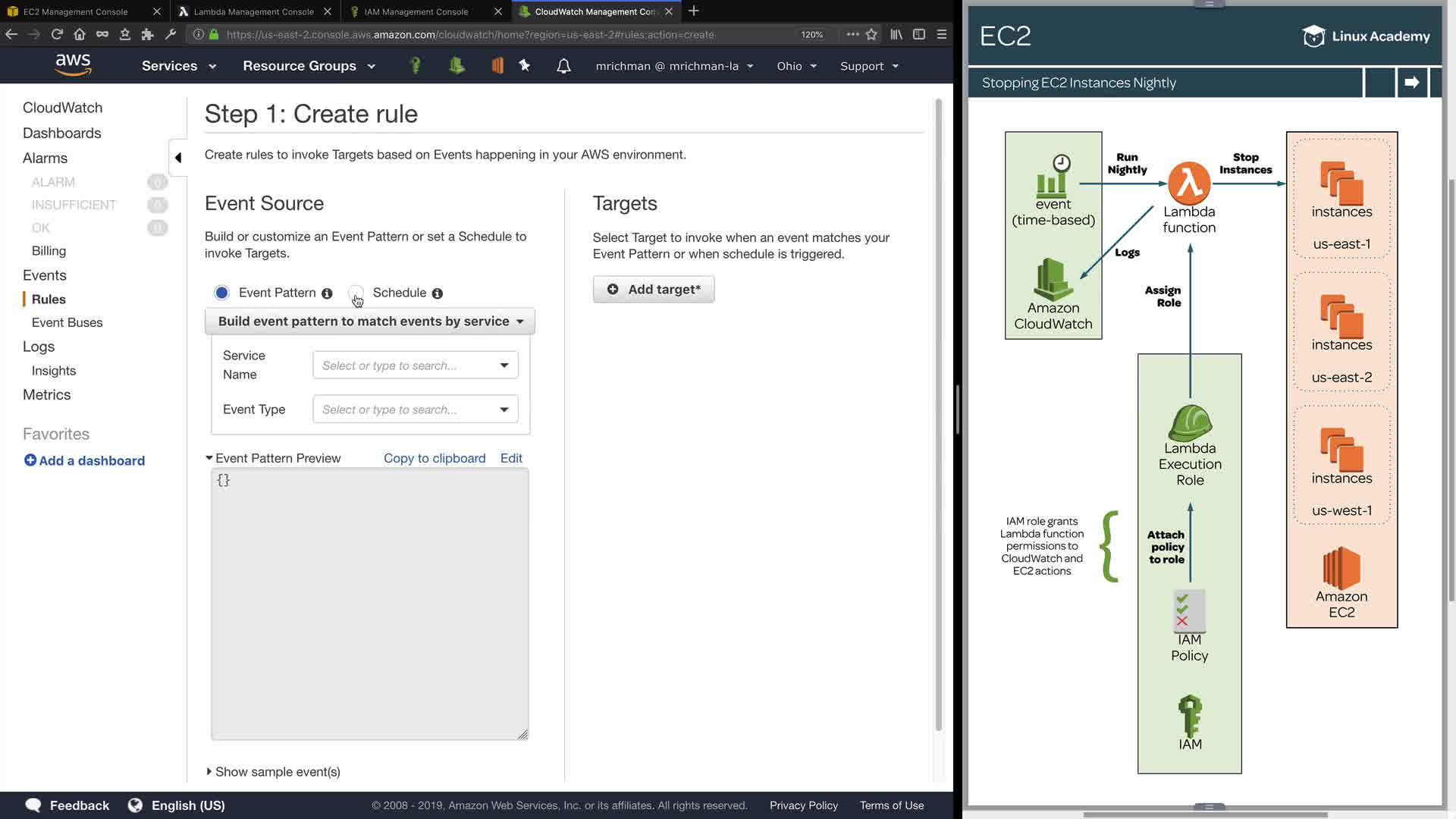Collapse the CloudWatch sidebar arrow

pos(178,158)
